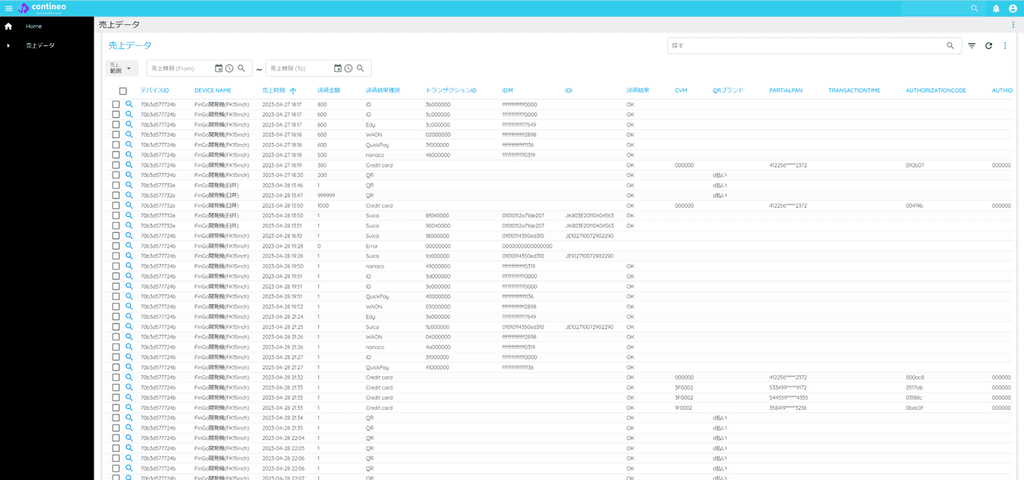The height and width of the screenshot is (480, 1024).
Task: Click IDI cell JK803E20110404563 in 8f040000 row
Action: coord(589,215)
